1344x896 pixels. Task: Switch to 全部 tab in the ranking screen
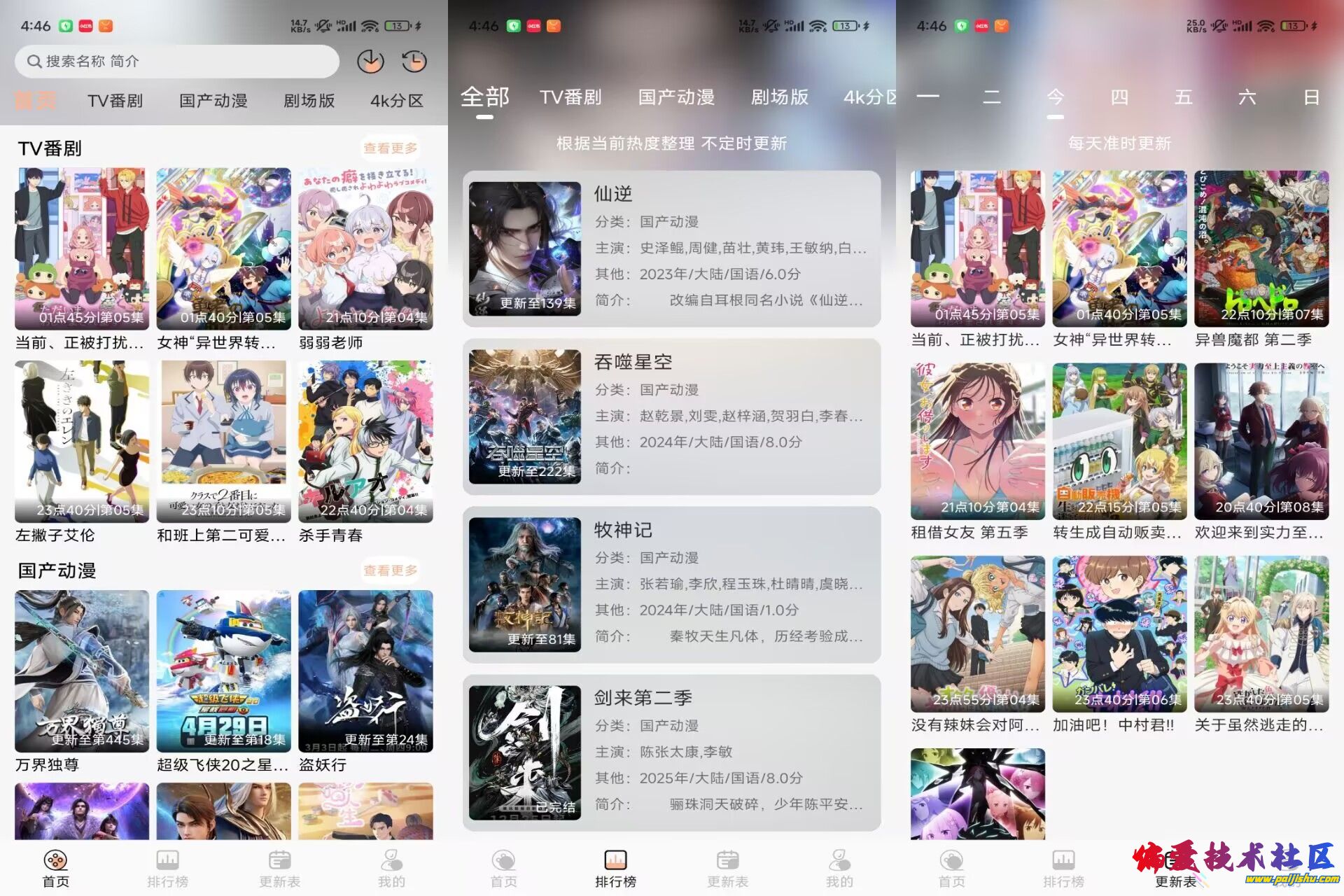[484, 97]
